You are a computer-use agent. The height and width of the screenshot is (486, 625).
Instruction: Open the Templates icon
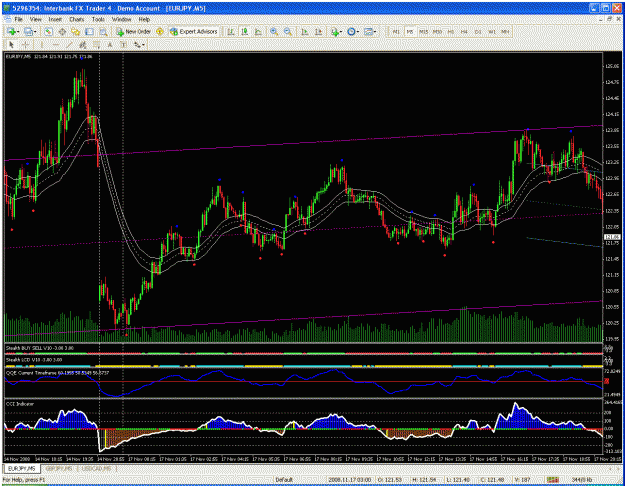[368, 31]
